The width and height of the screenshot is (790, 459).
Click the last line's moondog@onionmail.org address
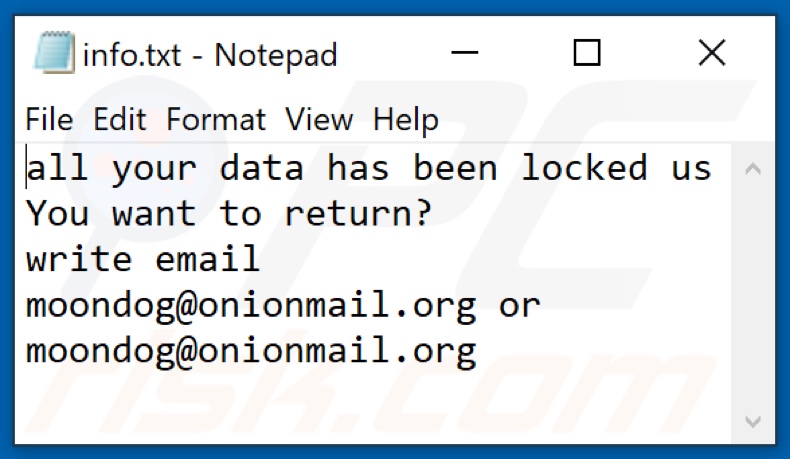(x=250, y=351)
